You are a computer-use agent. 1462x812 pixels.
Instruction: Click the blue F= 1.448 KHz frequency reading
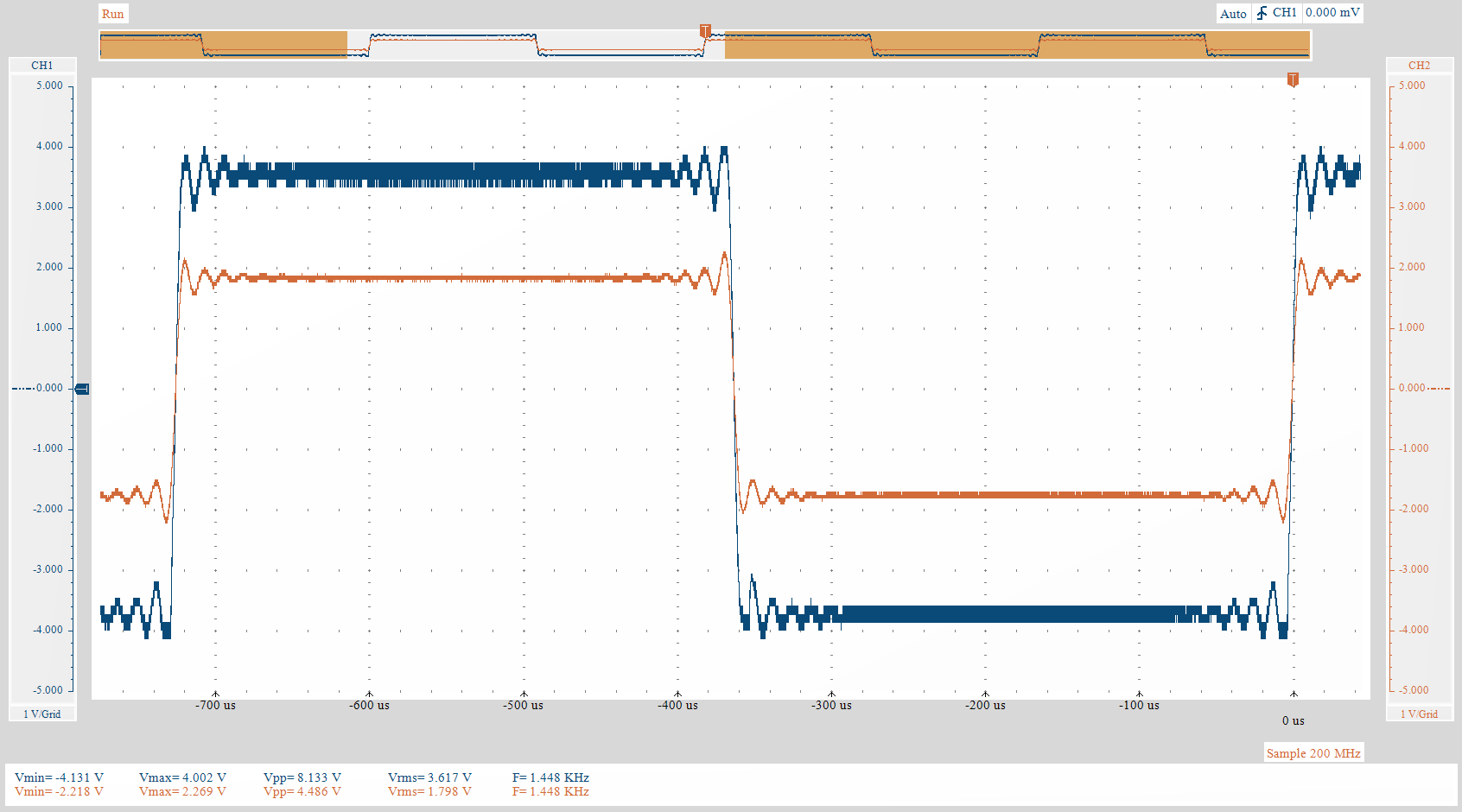click(550, 777)
